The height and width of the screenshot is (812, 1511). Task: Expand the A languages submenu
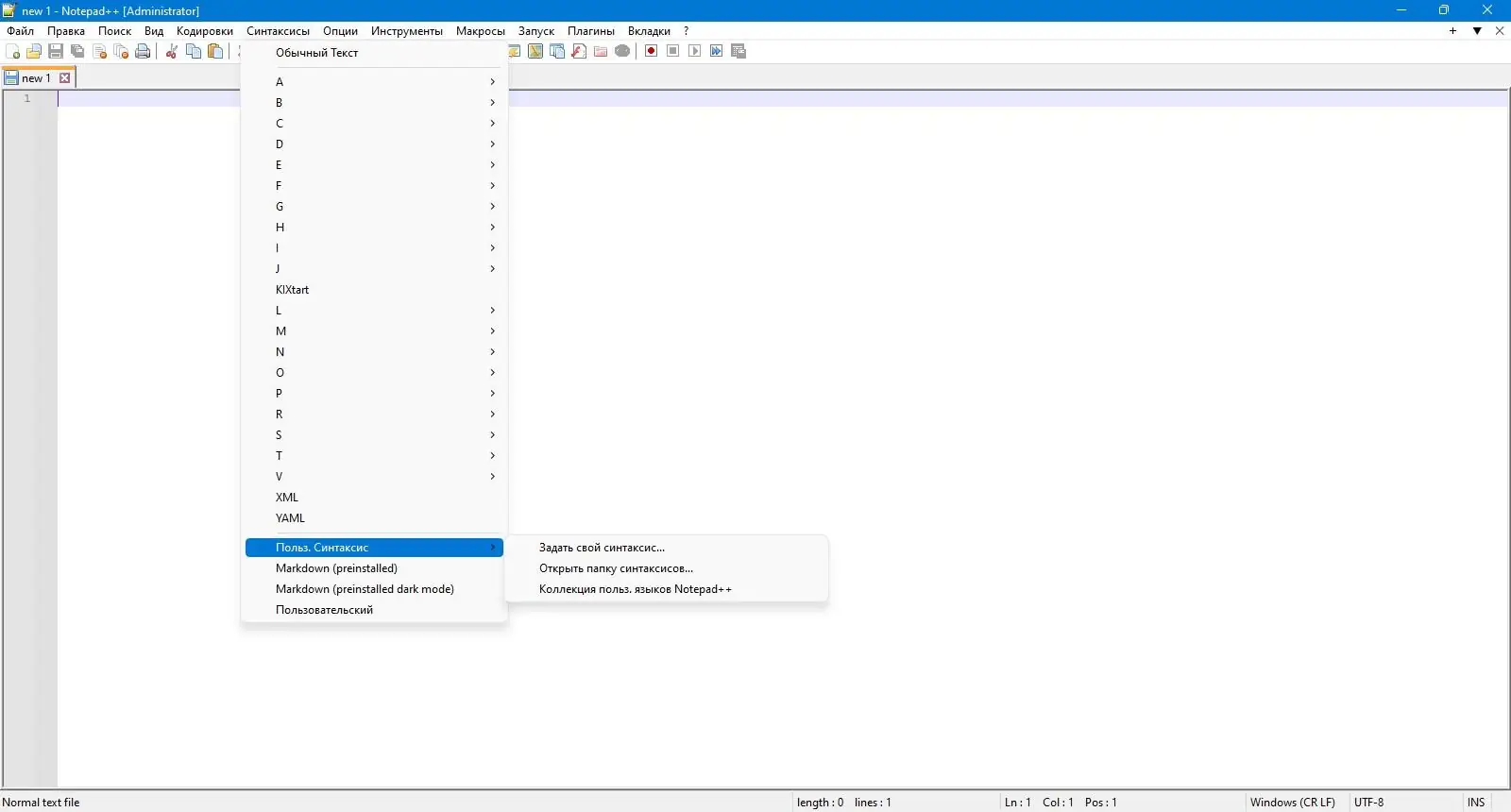374,82
